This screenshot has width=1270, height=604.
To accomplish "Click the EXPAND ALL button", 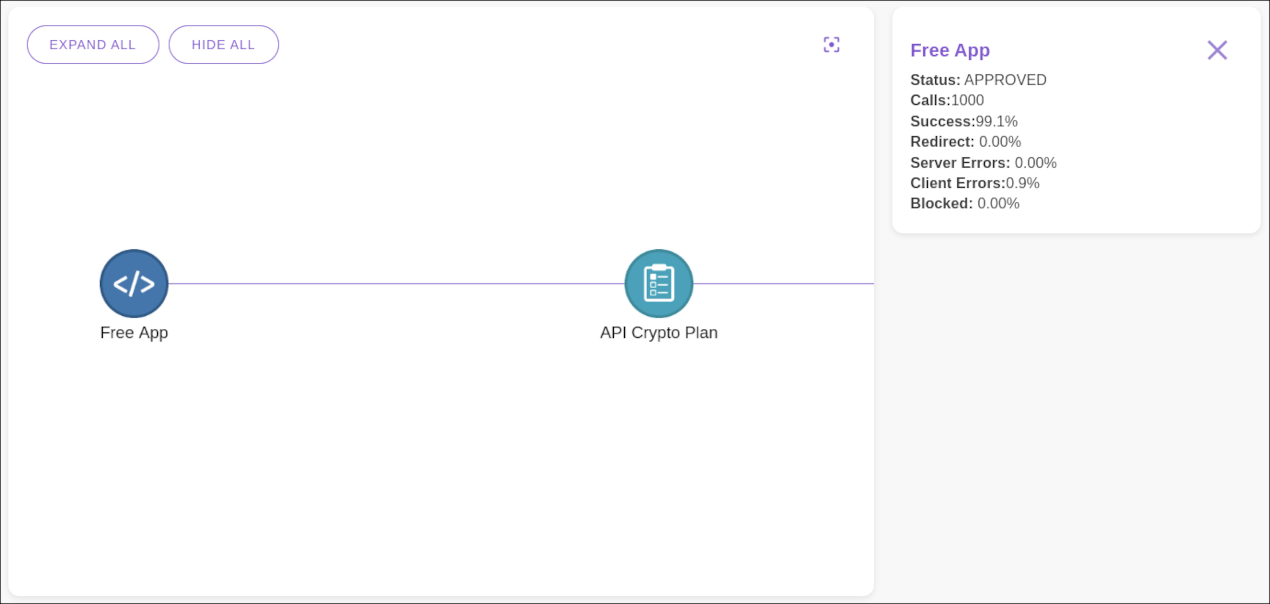I will coord(92,44).
